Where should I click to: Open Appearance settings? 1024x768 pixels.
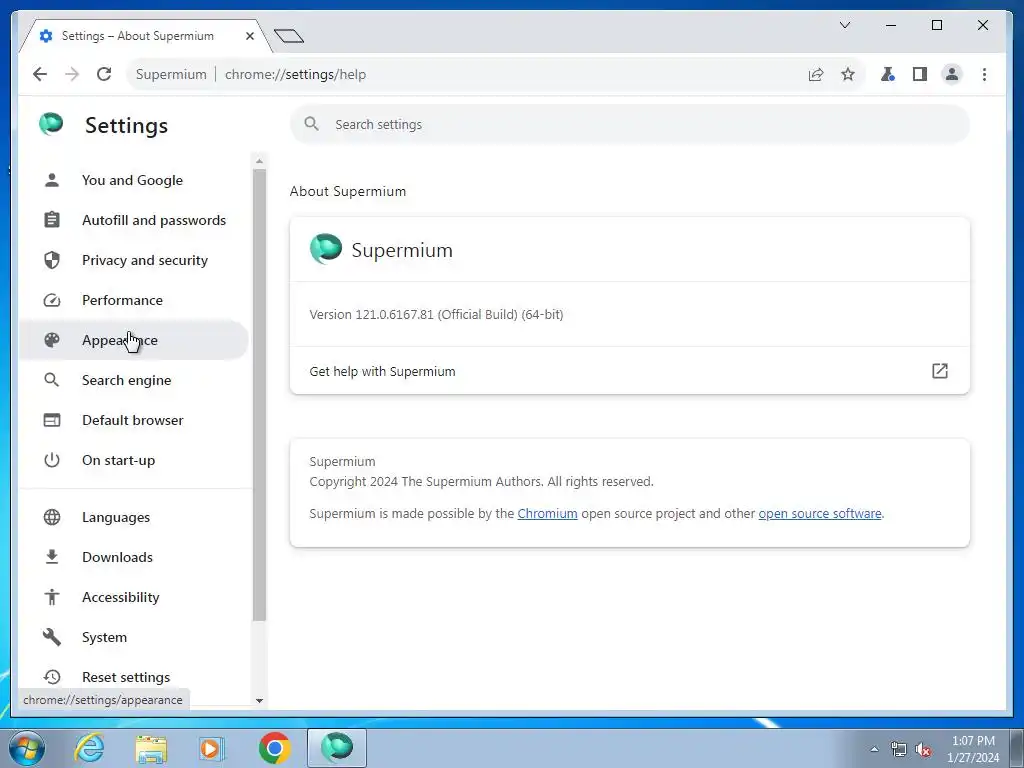pyautogui.click(x=133, y=340)
